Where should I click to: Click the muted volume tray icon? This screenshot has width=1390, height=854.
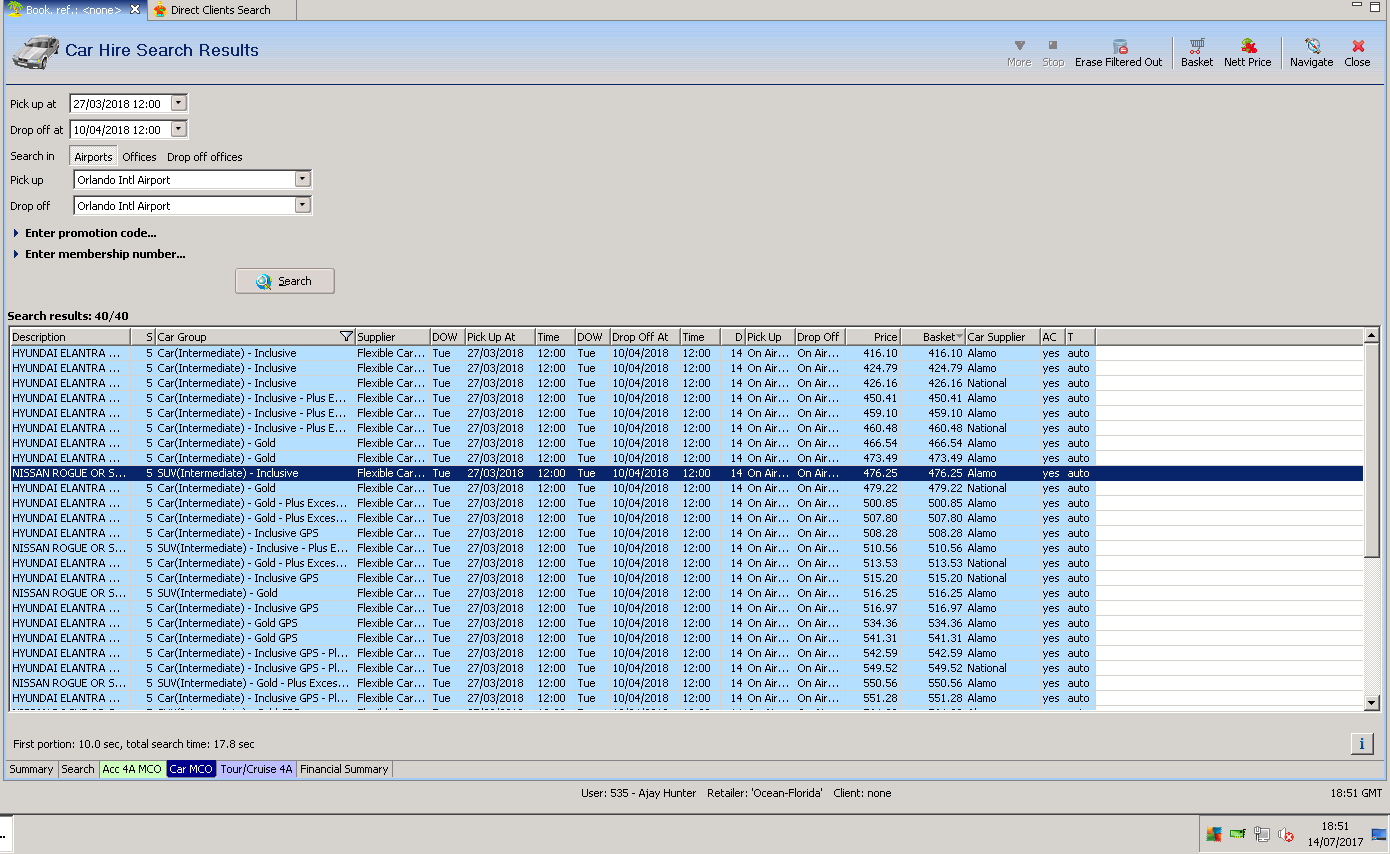pyautogui.click(x=1286, y=835)
